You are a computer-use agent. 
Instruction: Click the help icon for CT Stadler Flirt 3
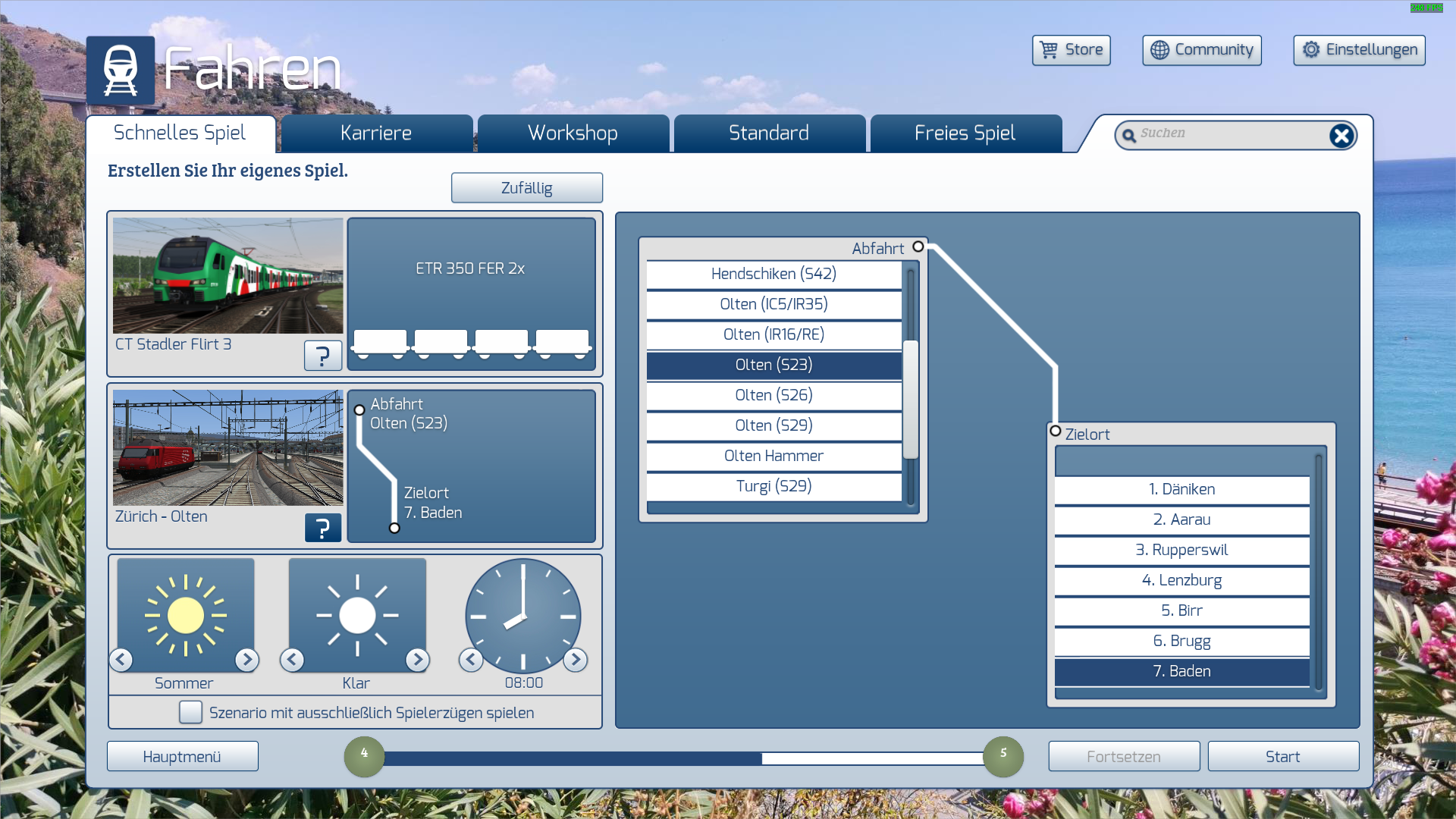coord(322,355)
